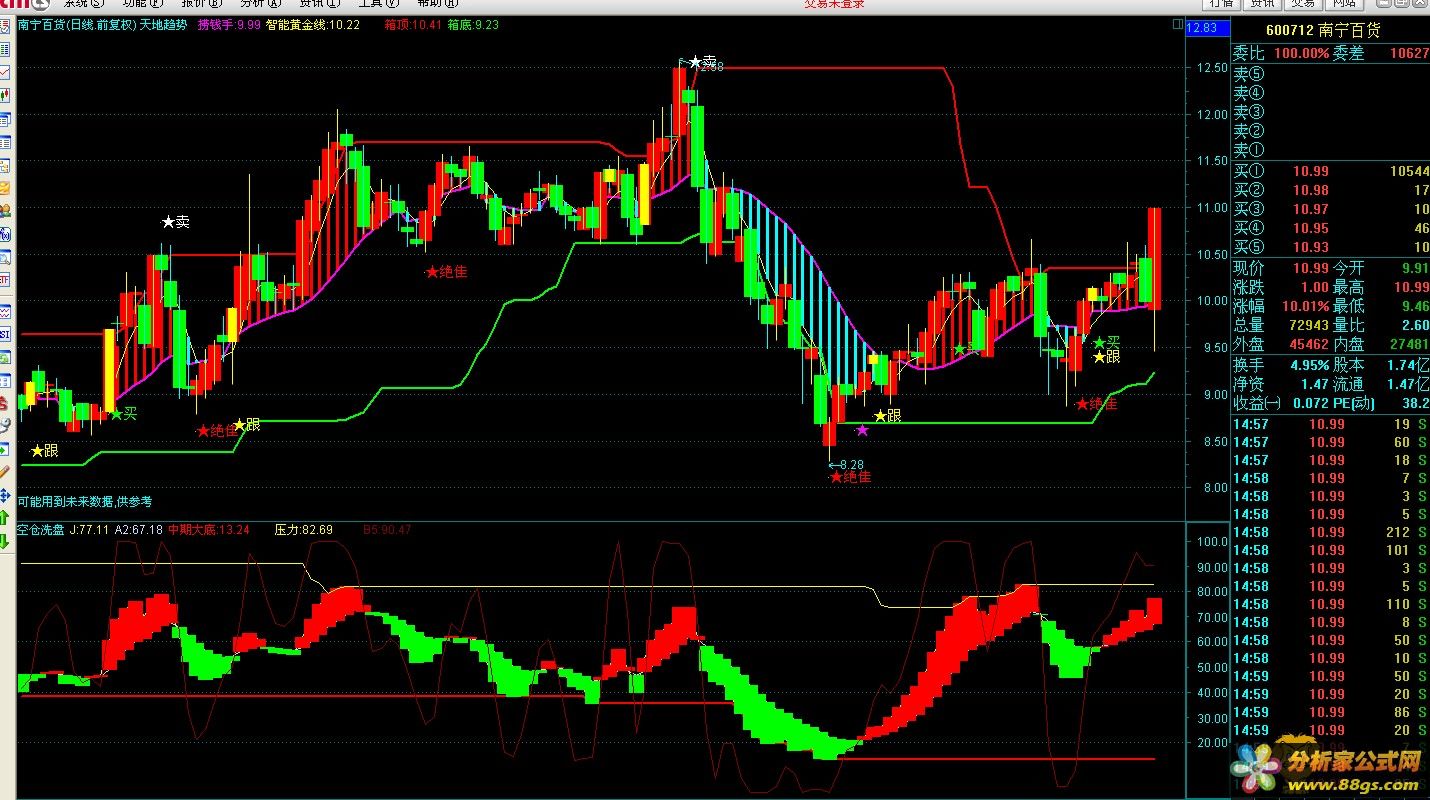Open the 系统(S) menu
The image size is (1430, 800).
coord(84,4)
